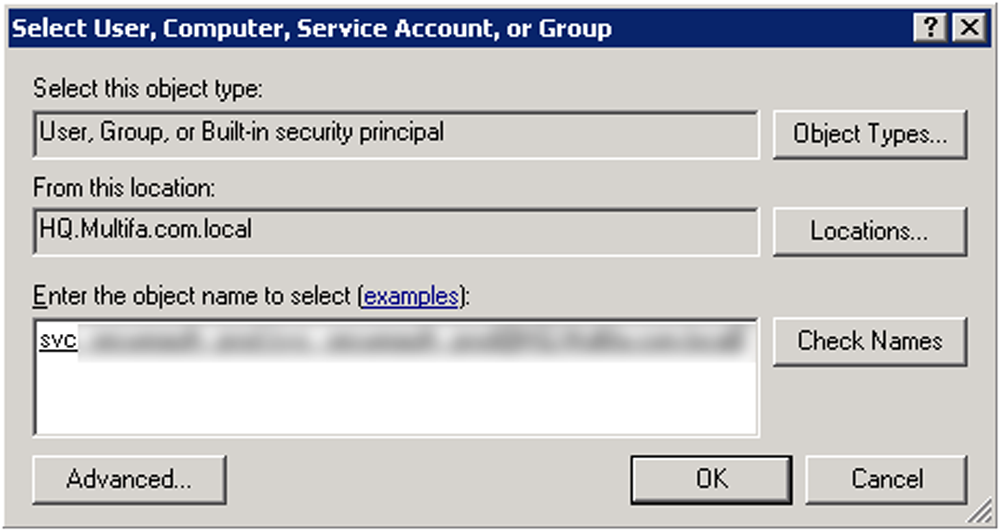The height and width of the screenshot is (531, 1000).
Task: Confirm selection with OK
Action: click(x=711, y=479)
